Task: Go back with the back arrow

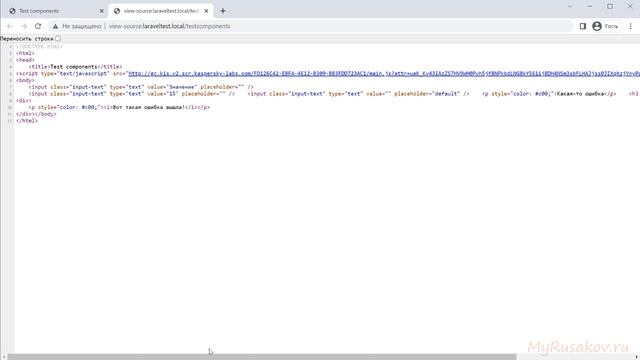Action: click(10, 26)
